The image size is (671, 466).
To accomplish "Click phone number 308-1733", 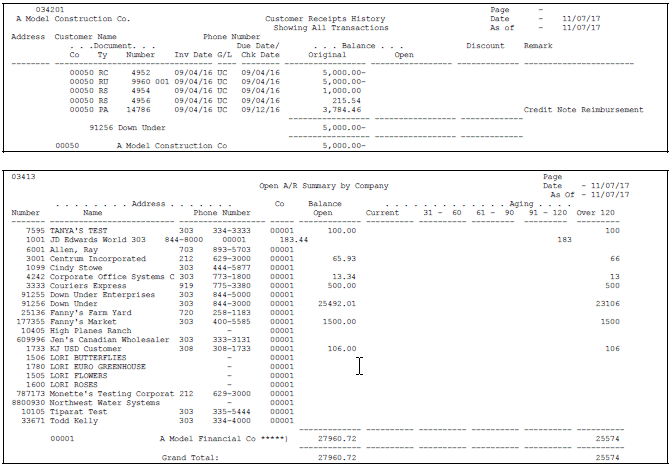I will (x=232, y=349).
